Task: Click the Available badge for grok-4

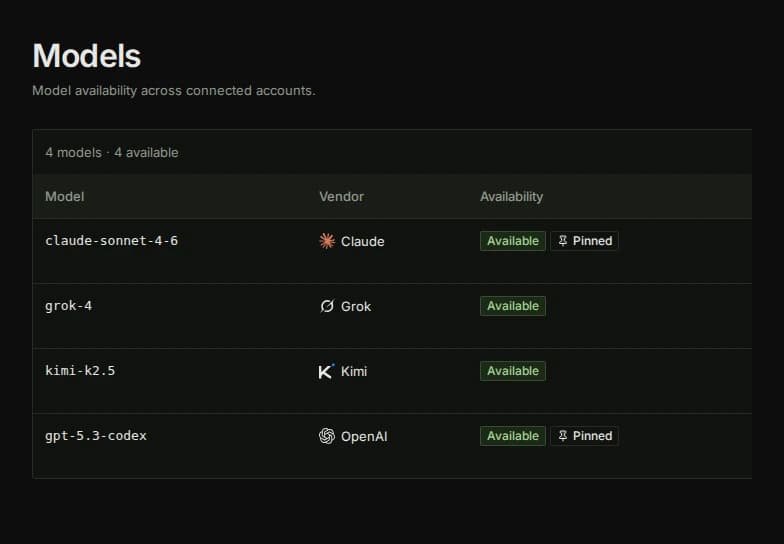Action: tap(513, 306)
